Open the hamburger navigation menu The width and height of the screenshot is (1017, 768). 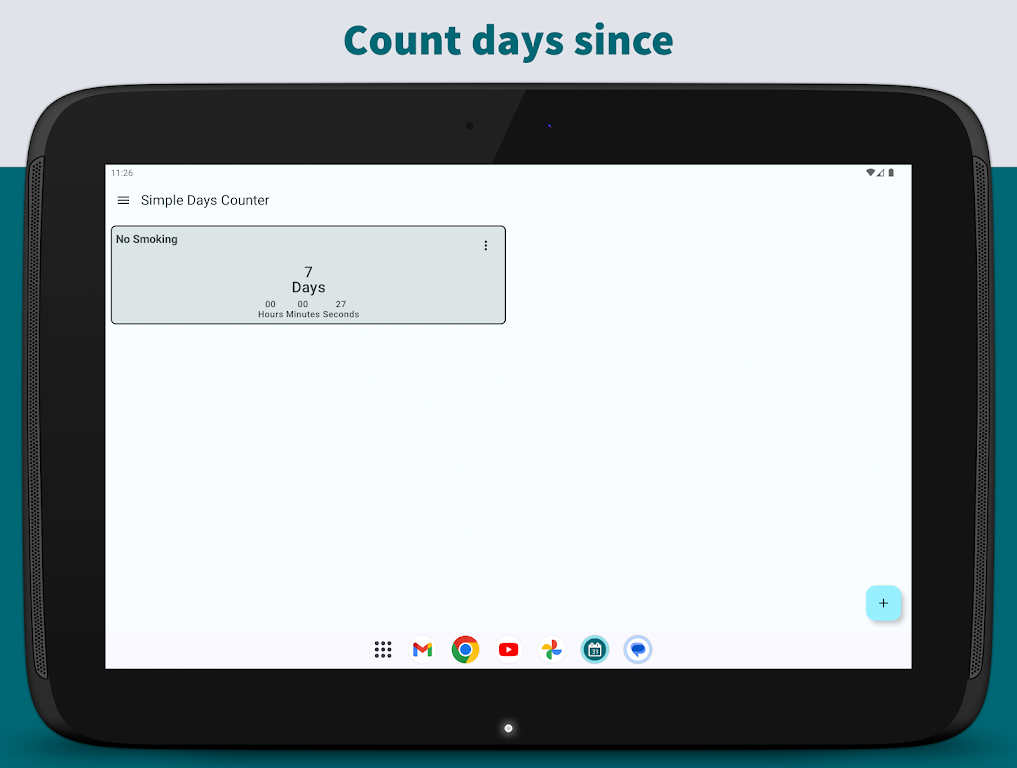pos(123,201)
